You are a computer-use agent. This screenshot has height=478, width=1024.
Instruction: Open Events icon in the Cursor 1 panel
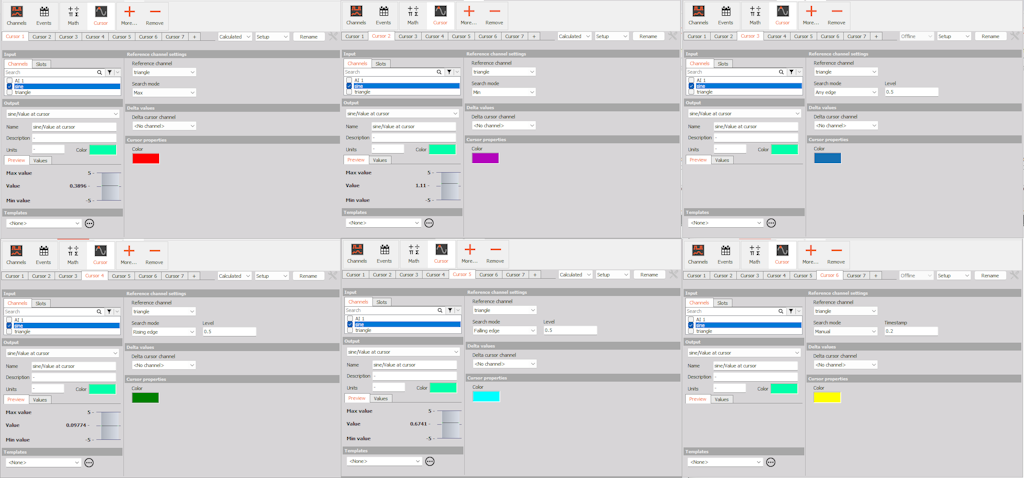(x=44, y=14)
